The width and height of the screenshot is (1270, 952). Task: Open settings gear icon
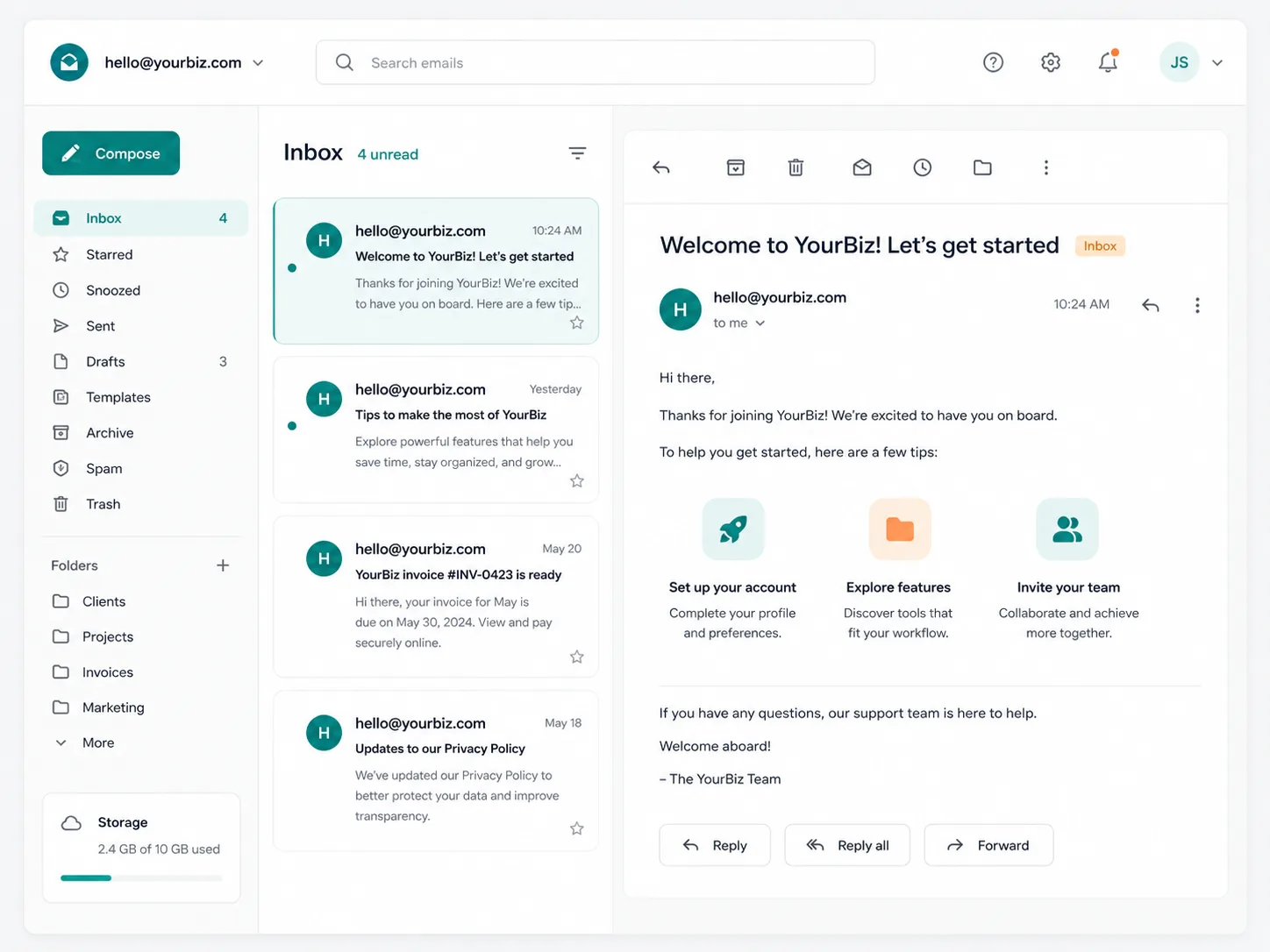[1051, 62]
